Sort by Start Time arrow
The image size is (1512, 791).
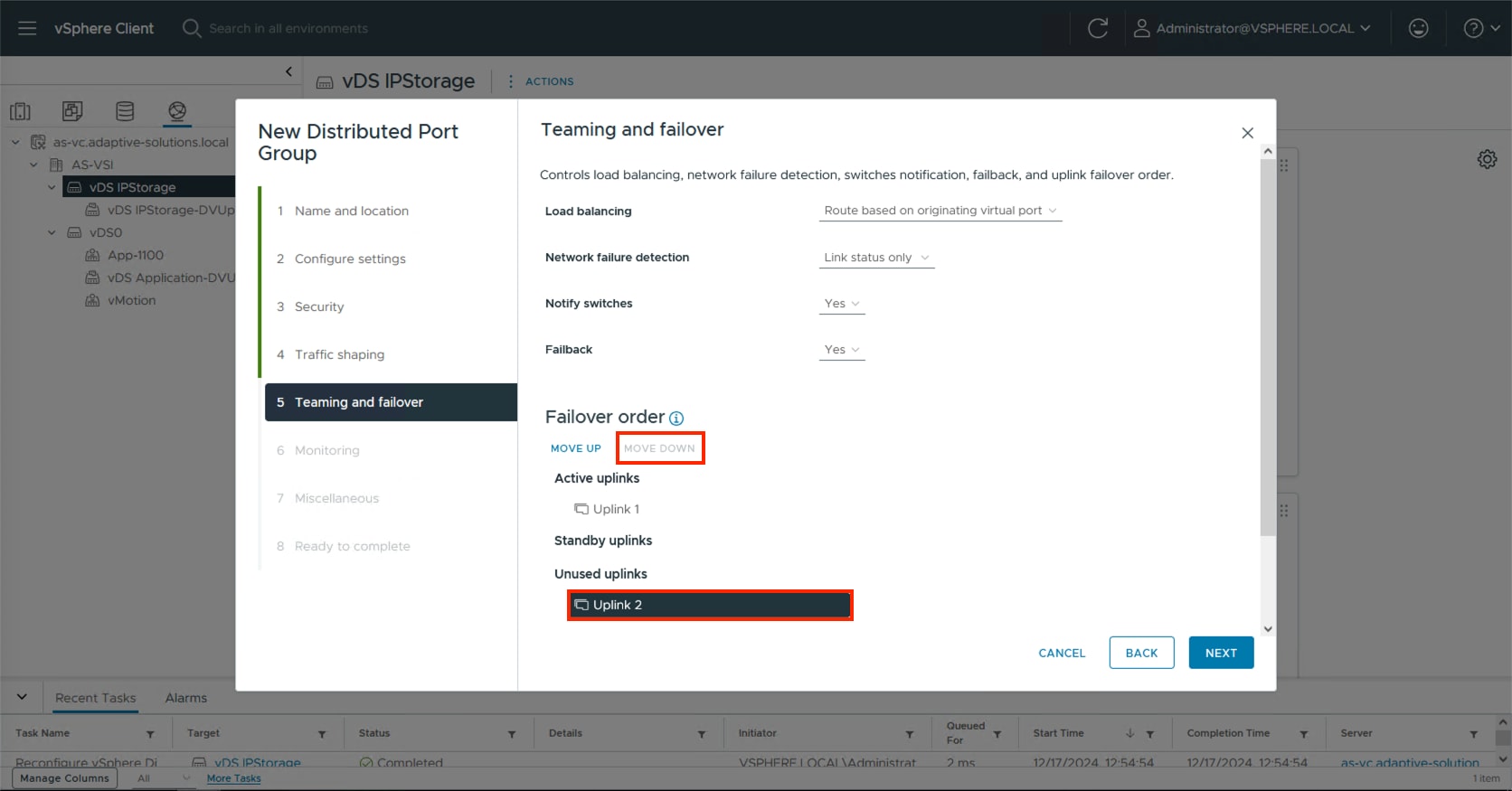[1129, 733]
